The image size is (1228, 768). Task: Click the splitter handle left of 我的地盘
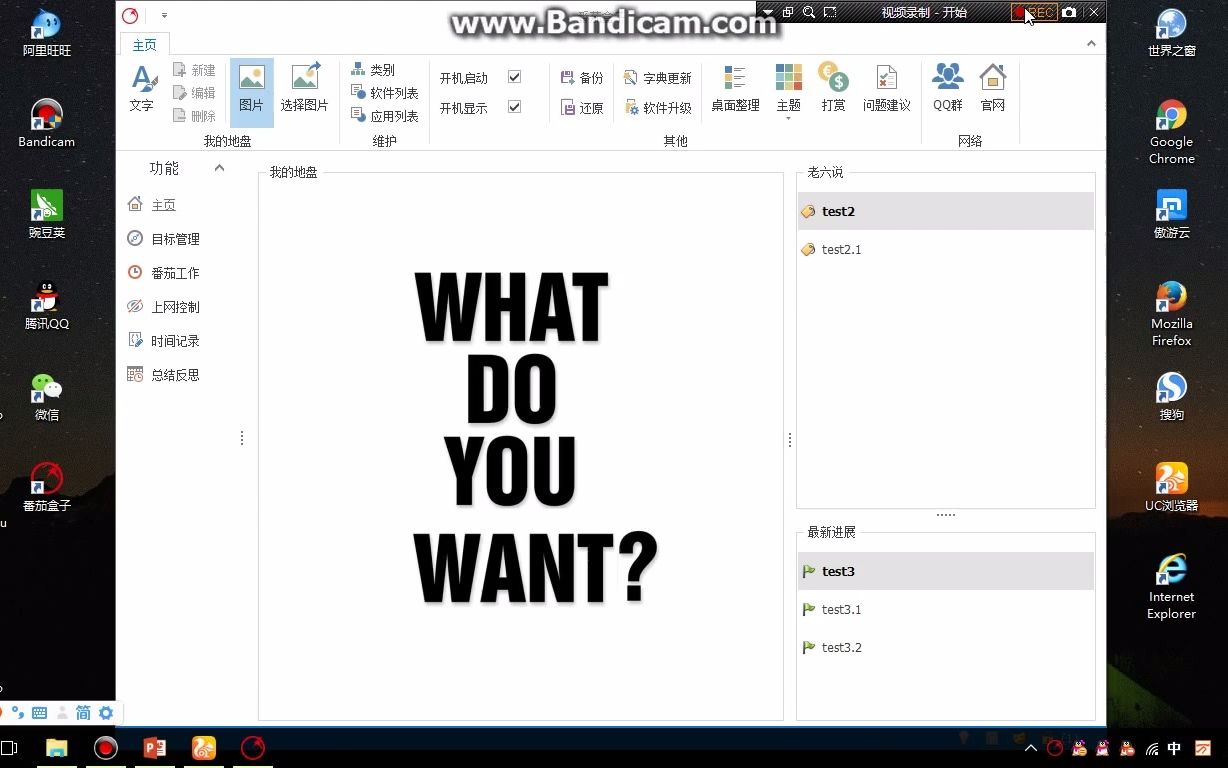pos(242,438)
